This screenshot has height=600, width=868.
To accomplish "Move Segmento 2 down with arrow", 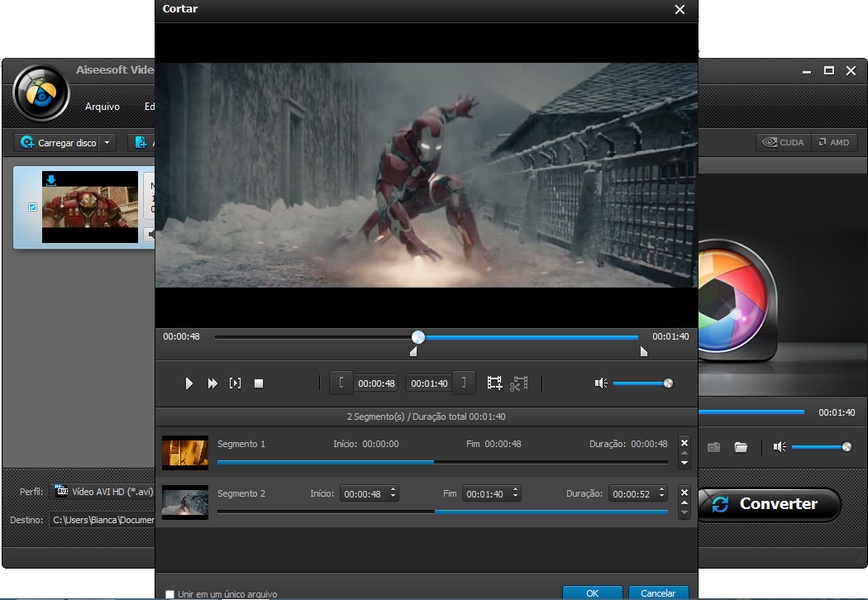I will coord(684,513).
